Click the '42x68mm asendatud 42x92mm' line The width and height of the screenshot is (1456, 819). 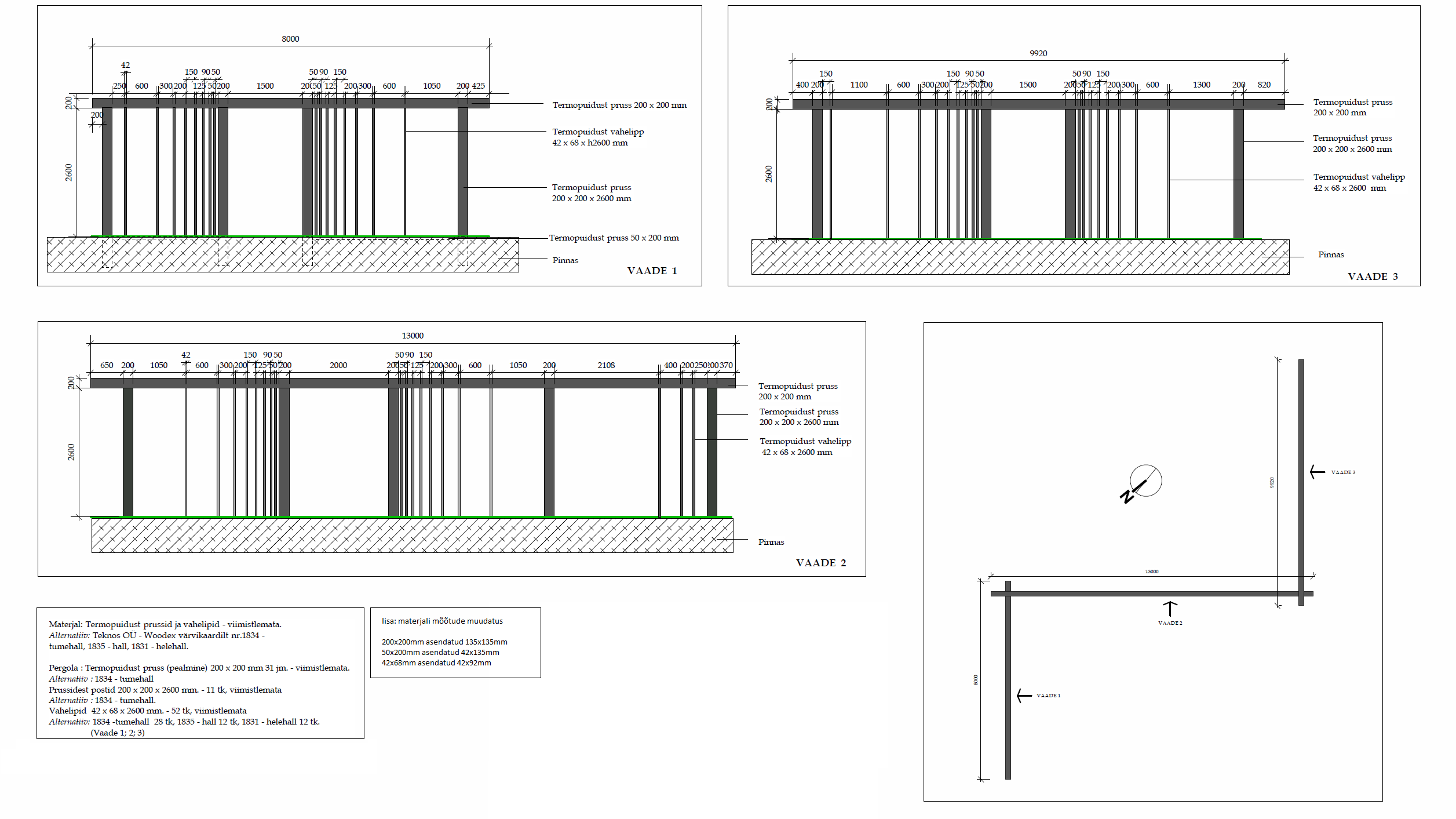pos(436,663)
